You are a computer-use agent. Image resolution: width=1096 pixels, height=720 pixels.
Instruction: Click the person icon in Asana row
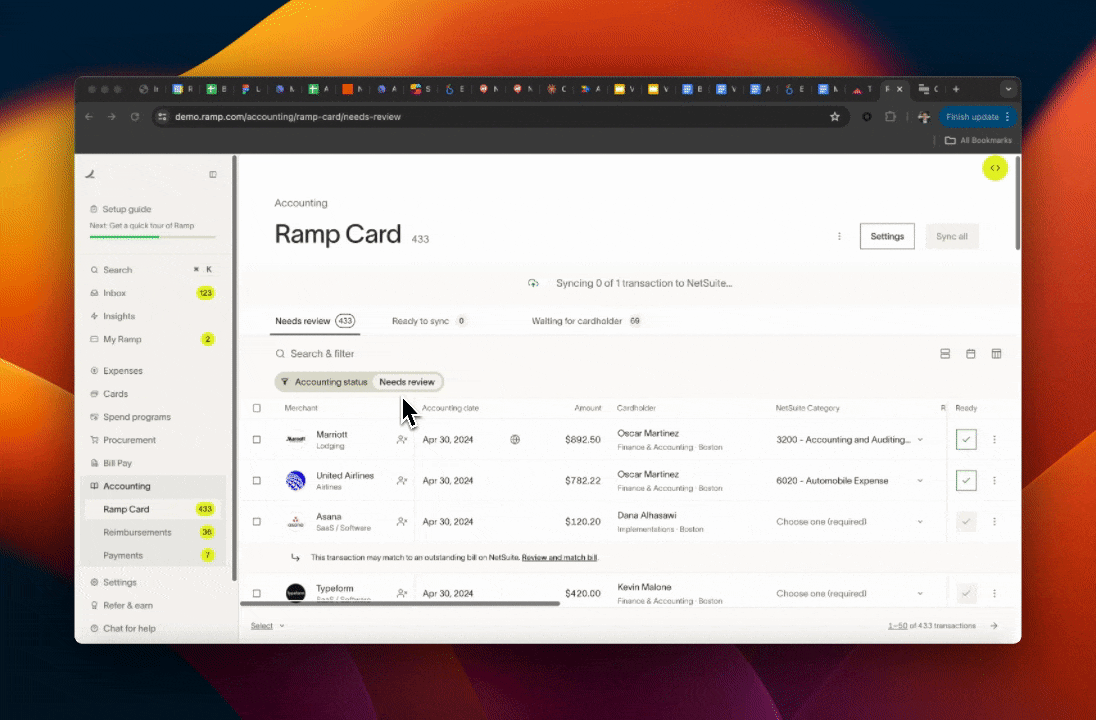point(402,521)
